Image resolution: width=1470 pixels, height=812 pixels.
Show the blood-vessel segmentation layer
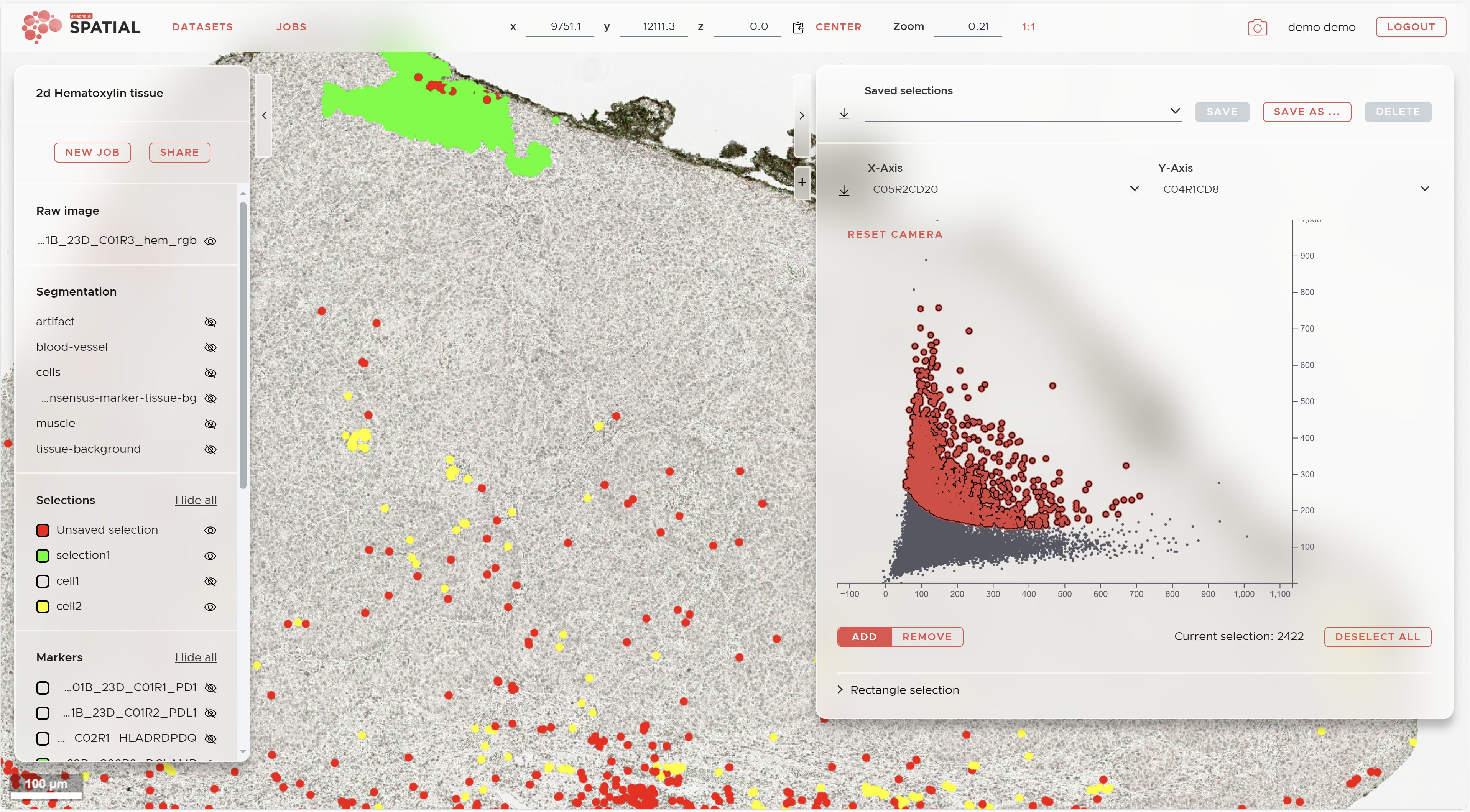coord(210,347)
